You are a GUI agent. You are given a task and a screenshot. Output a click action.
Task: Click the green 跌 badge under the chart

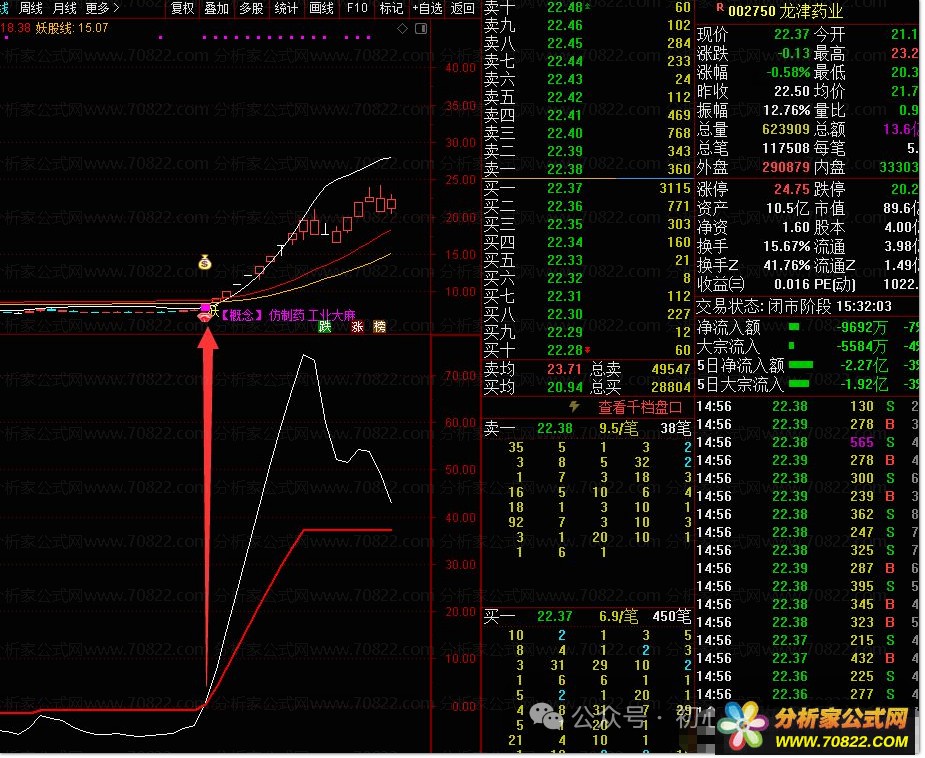pyautogui.click(x=325, y=326)
